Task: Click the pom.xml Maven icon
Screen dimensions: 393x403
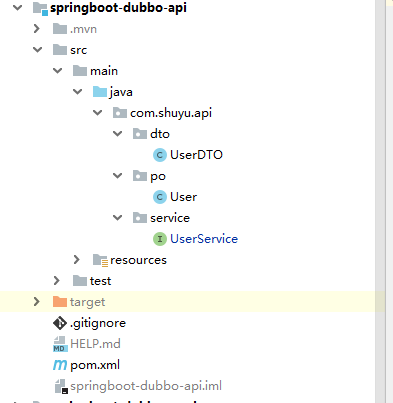Action: coord(60,365)
